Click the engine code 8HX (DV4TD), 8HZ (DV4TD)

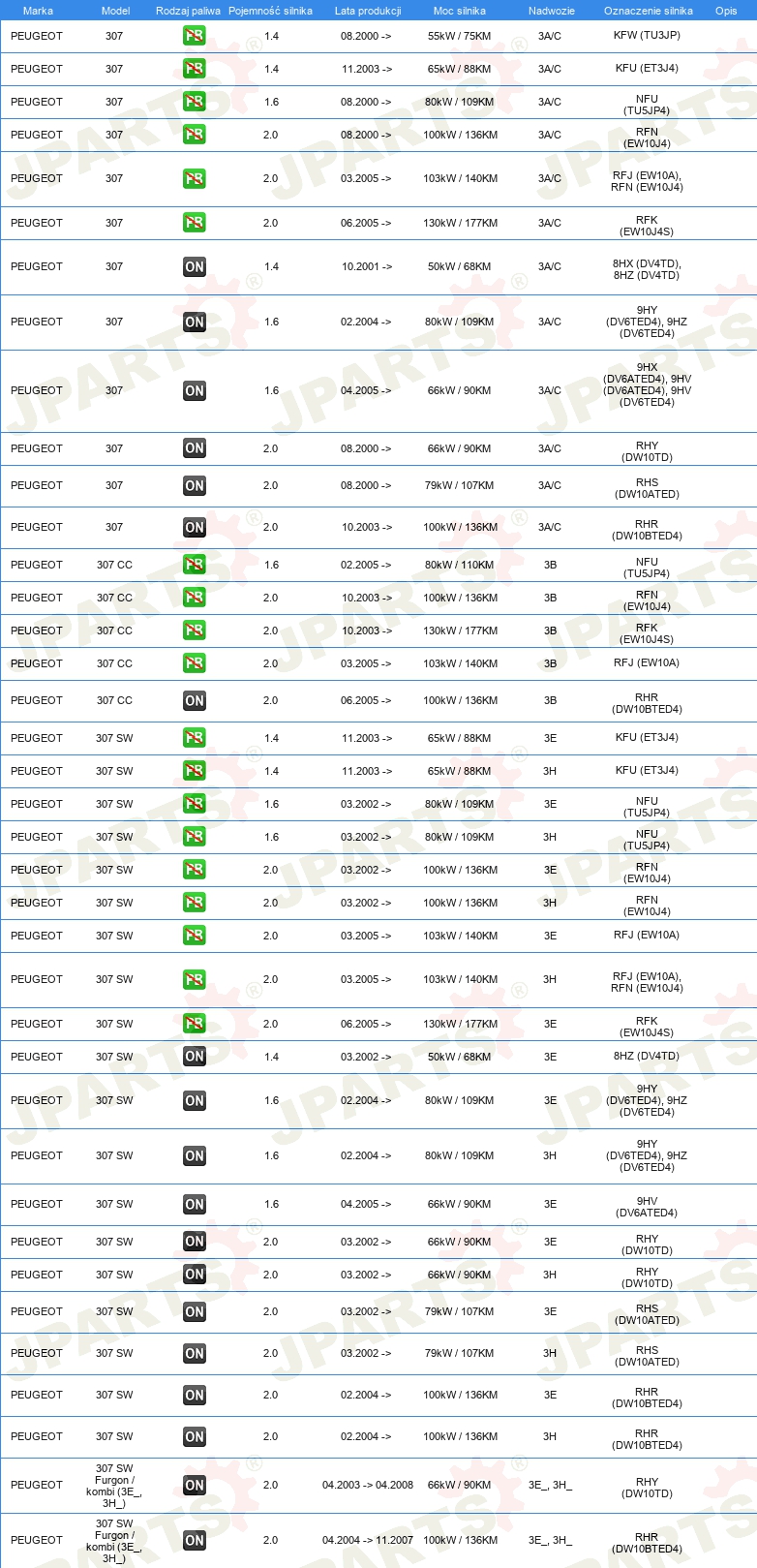coord(647,269)
